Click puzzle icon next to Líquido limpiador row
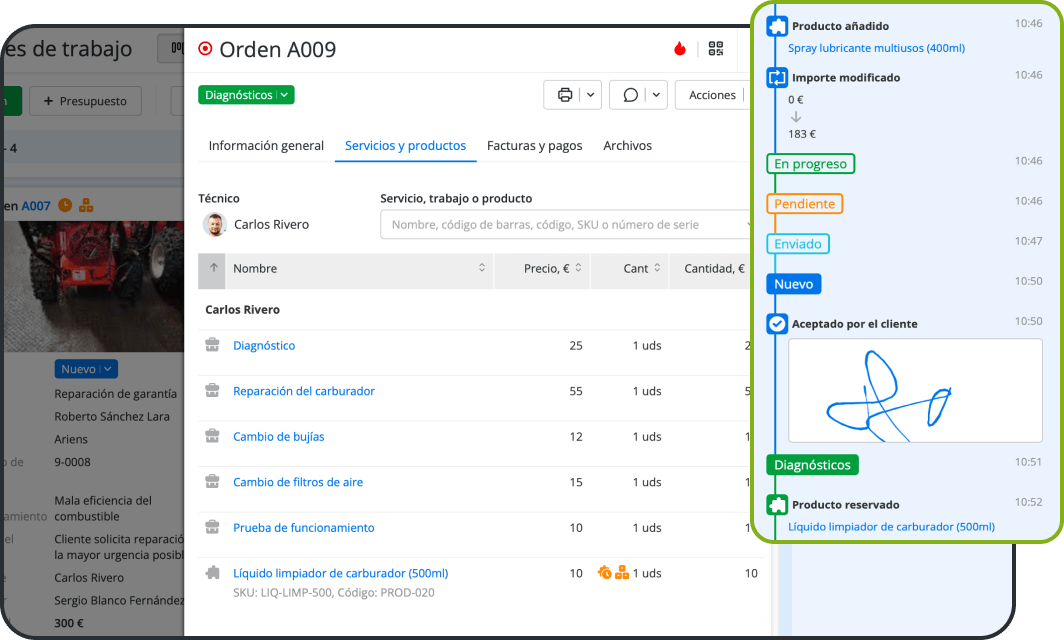The height and width of the screenshot is (640, 1064). (x=212, y=572)
